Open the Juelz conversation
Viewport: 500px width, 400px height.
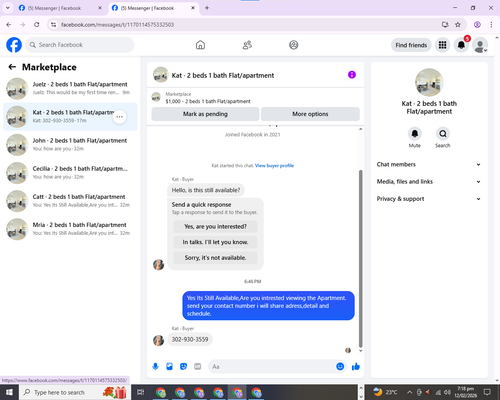(70, 89)
